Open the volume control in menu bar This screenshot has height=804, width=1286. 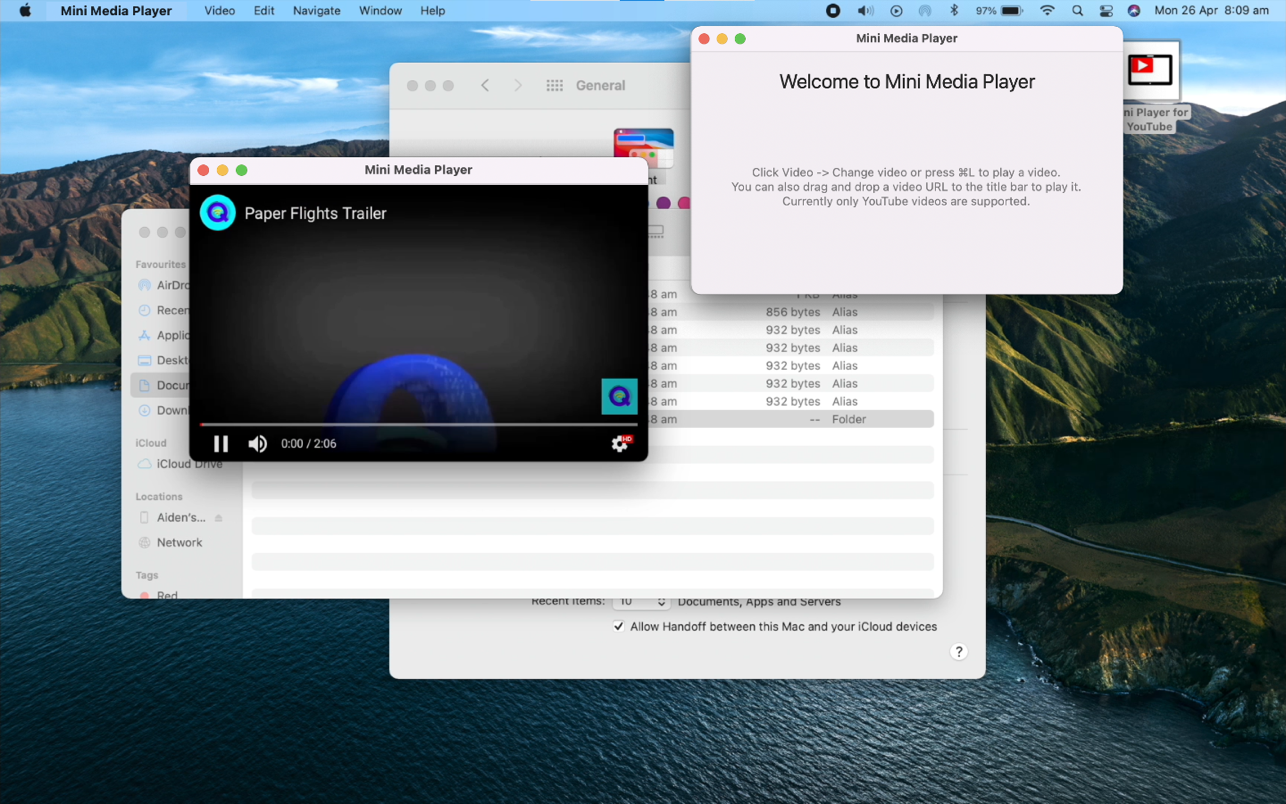(865, 11)
